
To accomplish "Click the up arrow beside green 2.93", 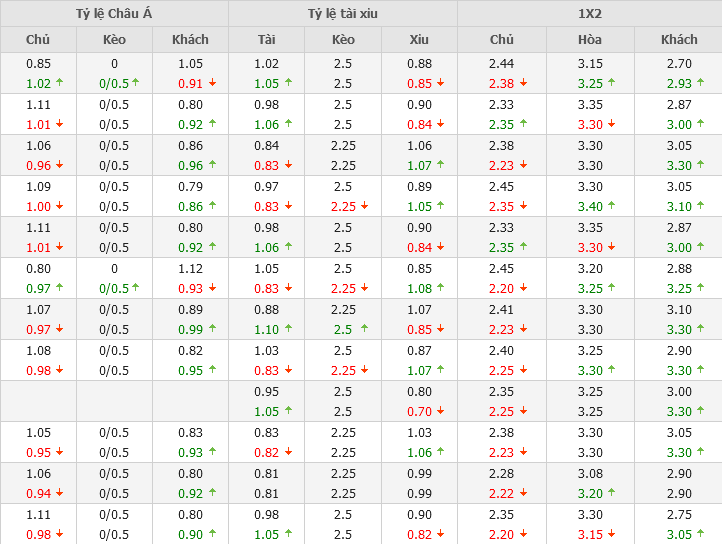I will point(701,83).
